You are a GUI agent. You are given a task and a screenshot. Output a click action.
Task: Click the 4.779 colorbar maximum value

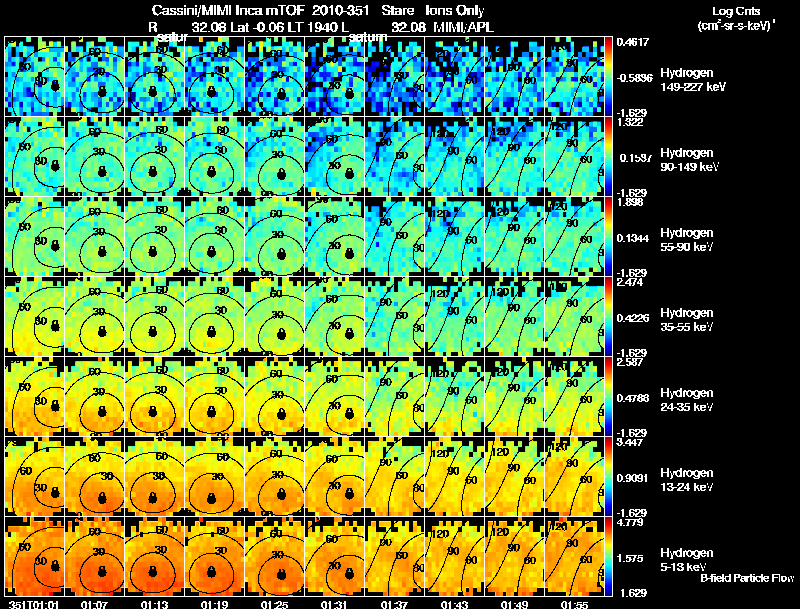point(630,522)
